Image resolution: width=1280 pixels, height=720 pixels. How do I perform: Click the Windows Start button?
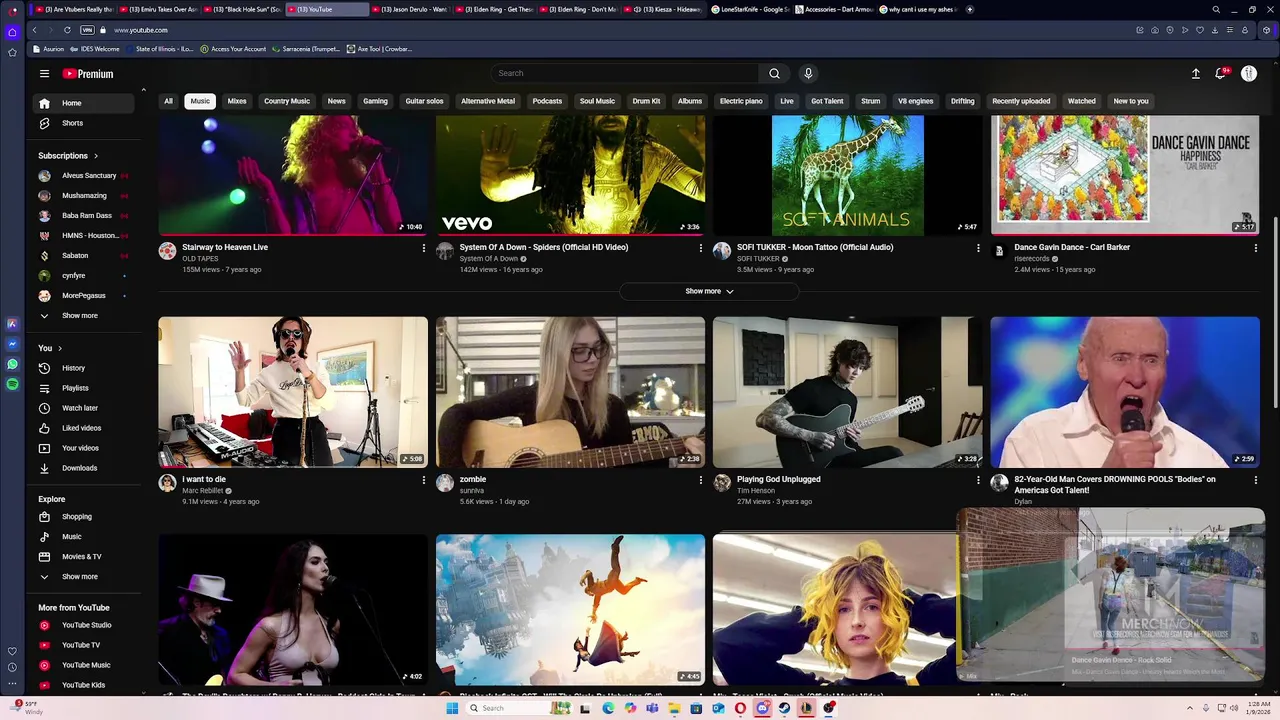point(452,708)
